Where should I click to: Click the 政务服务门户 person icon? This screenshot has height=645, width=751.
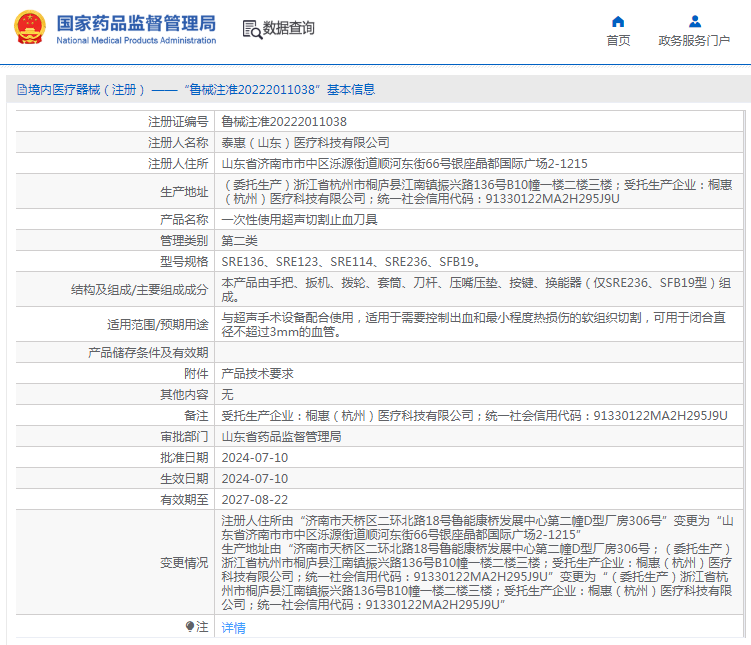click(694, 22)
